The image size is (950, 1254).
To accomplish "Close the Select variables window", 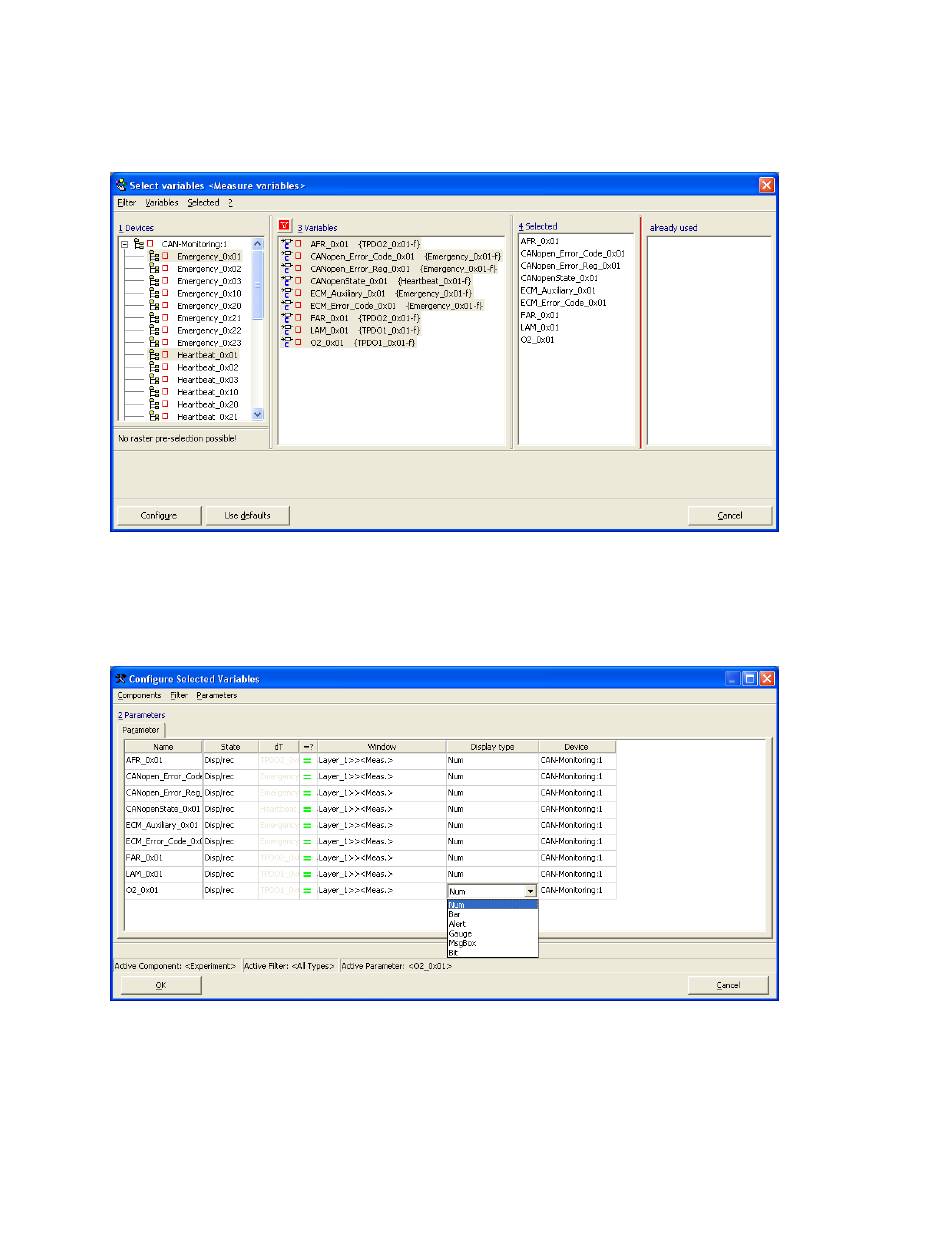I will pyautogui.click(x=767, y=184).
